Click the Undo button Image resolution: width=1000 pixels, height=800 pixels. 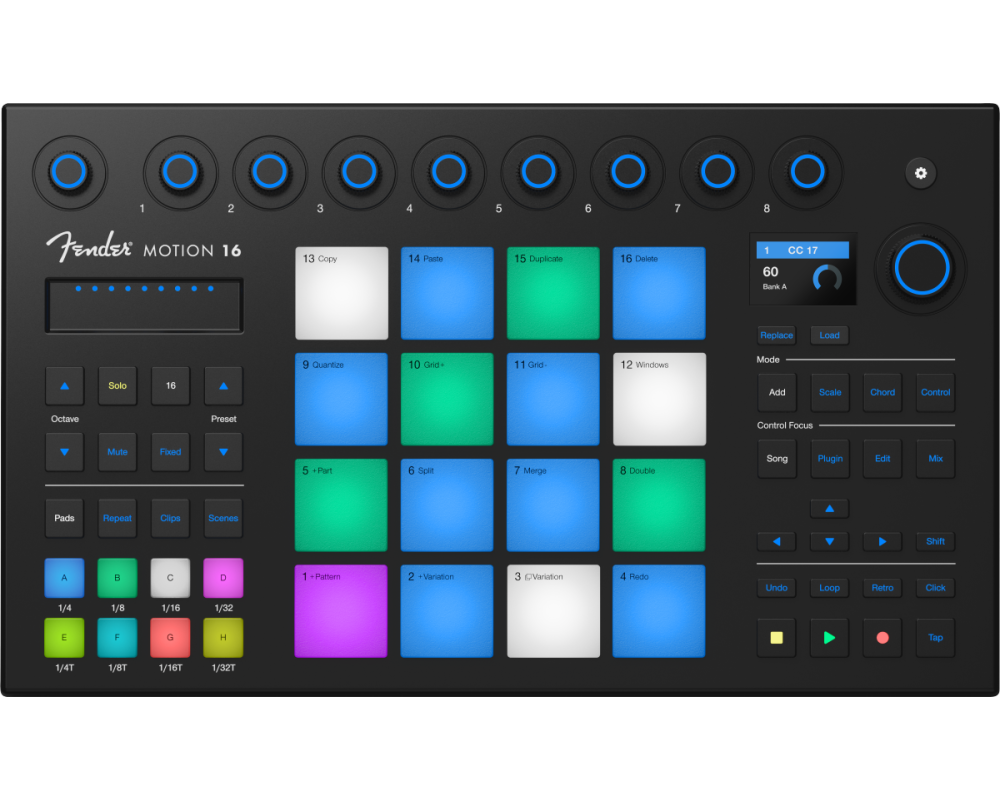coord(776,588)
